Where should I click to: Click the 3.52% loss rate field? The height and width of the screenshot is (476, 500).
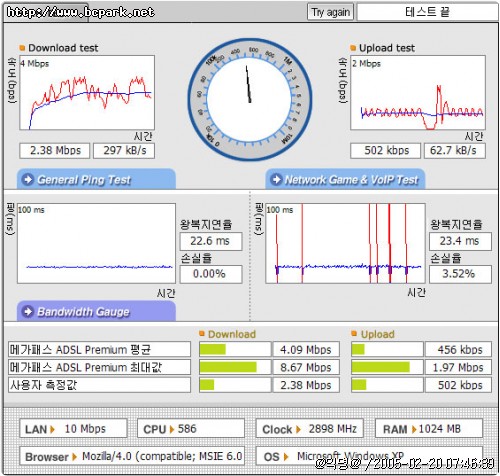[x=460, y=274]
